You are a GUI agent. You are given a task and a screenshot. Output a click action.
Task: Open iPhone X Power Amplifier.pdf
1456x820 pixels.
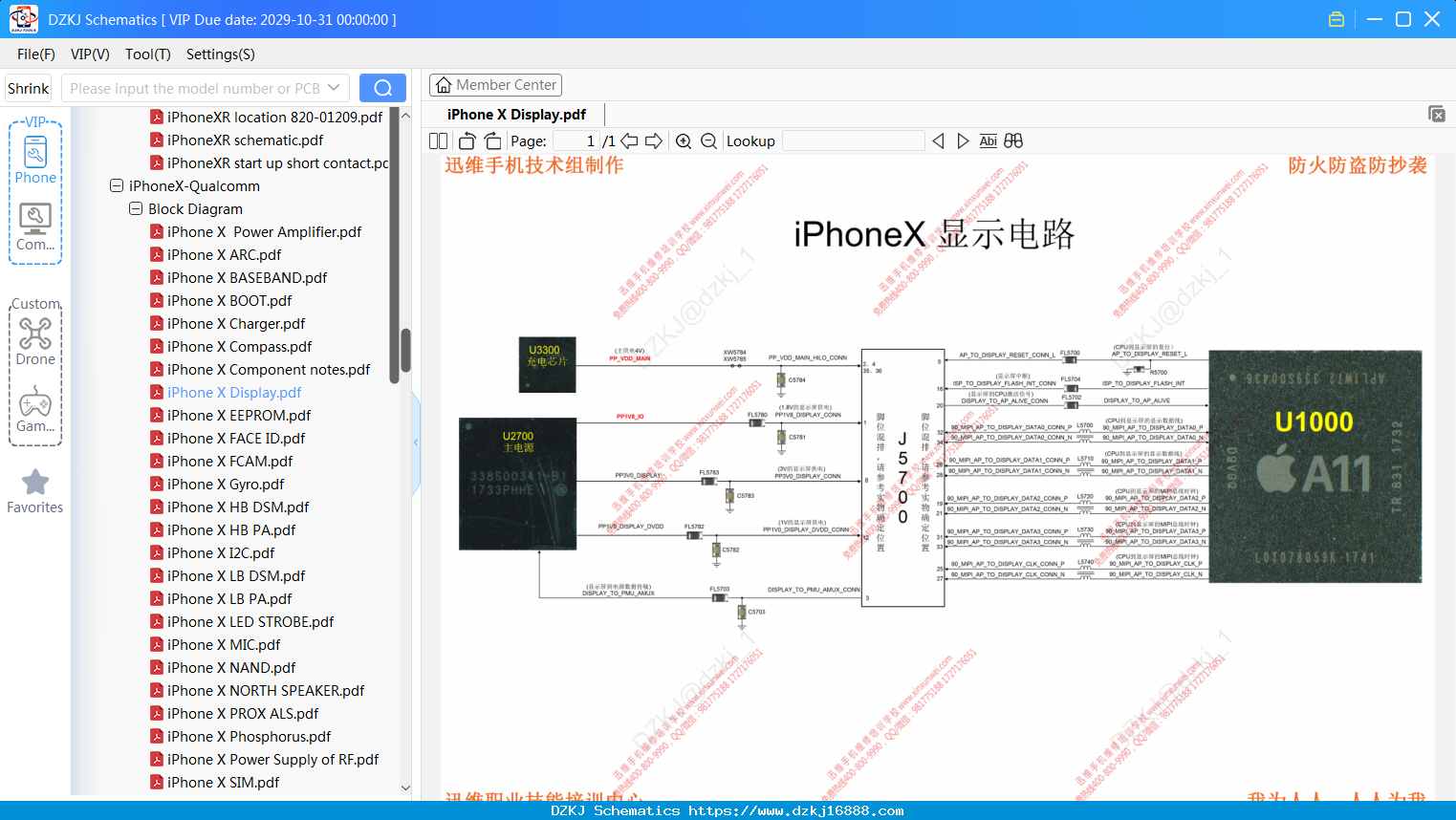pos(264,231)
